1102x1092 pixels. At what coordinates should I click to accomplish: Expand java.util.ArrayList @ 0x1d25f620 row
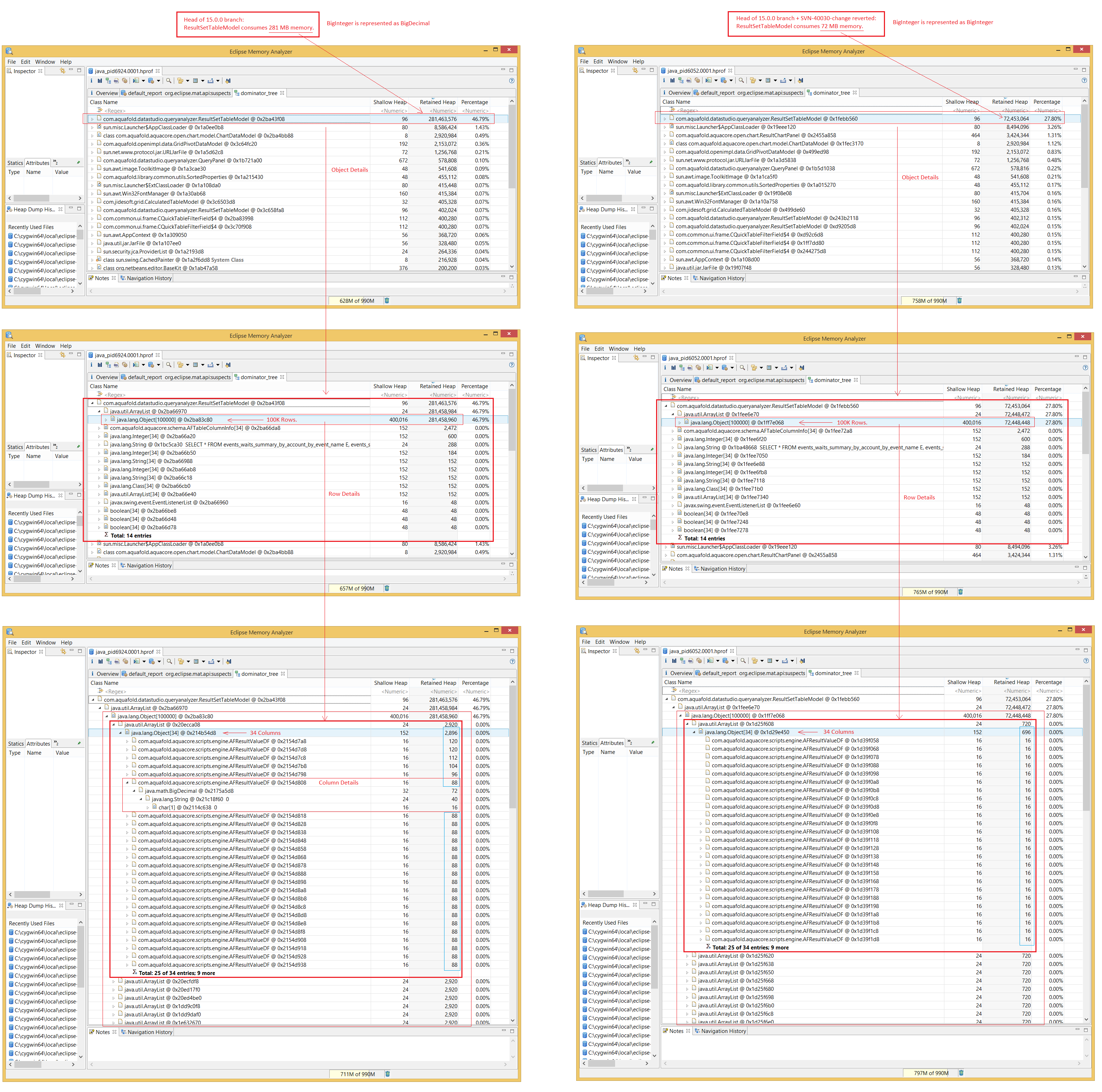click(x=687, y=956)
